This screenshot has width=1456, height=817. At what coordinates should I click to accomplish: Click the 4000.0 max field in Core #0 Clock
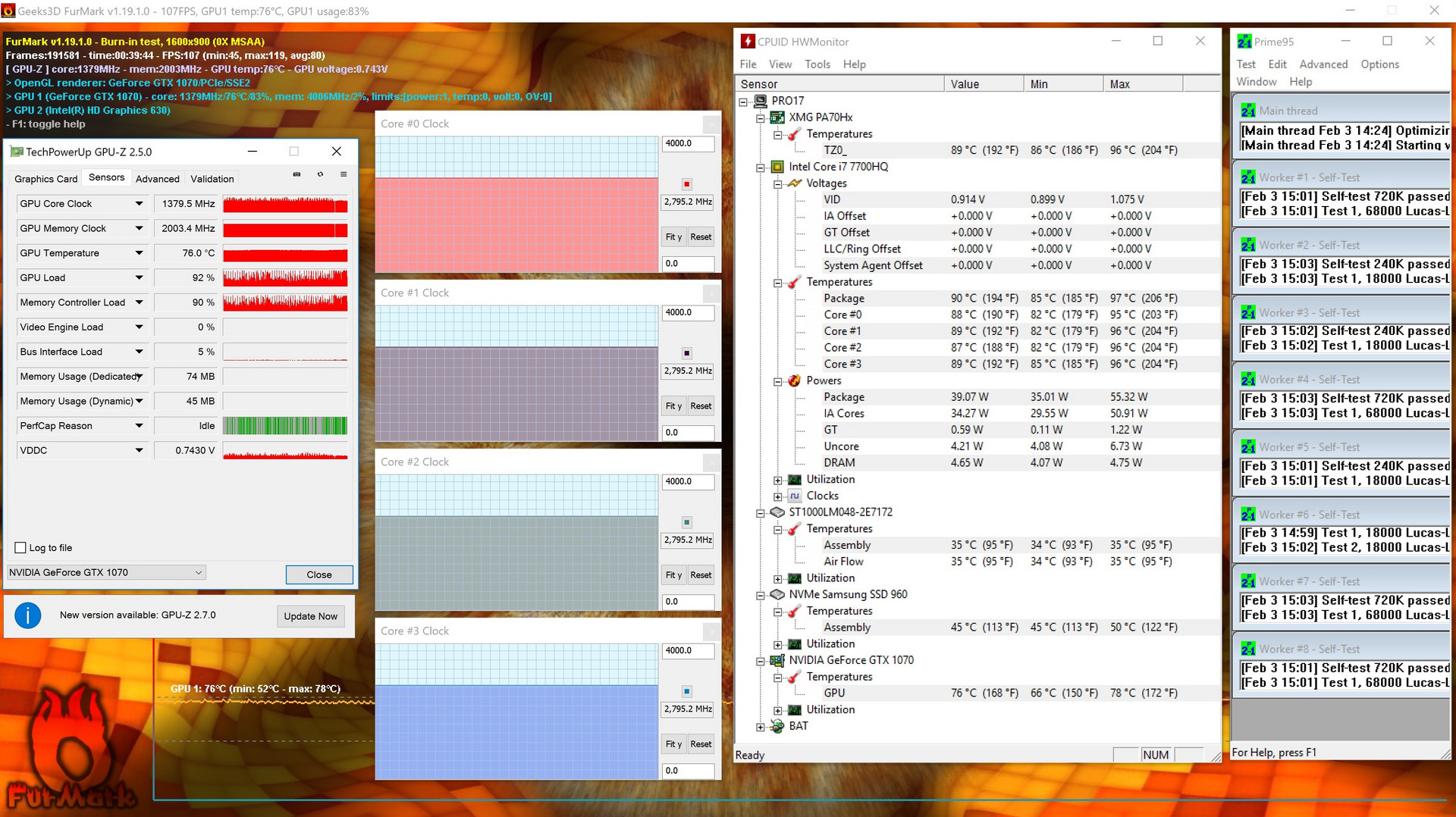(689, 143)
